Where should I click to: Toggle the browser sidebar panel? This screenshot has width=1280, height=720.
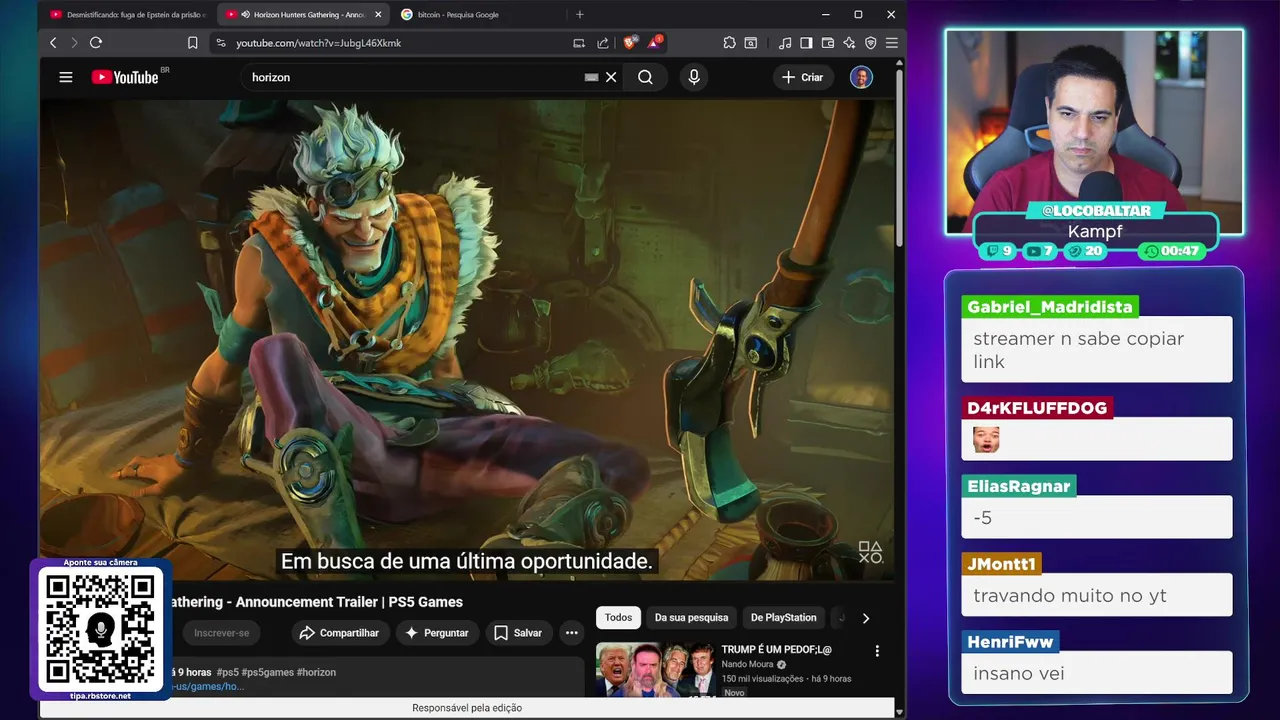[x=806, y=43]
